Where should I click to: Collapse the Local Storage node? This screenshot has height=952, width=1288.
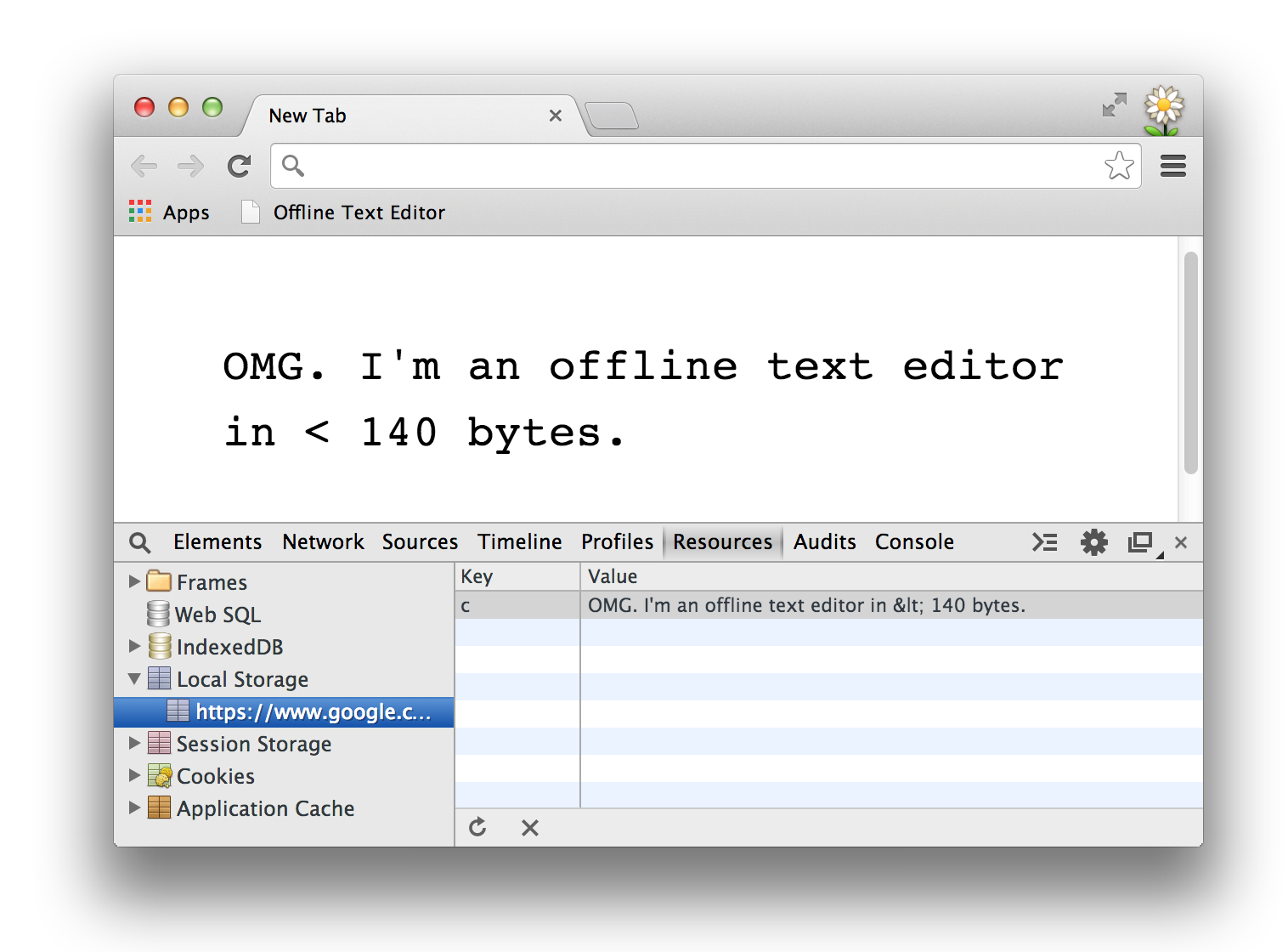click(x=134, y=678)
